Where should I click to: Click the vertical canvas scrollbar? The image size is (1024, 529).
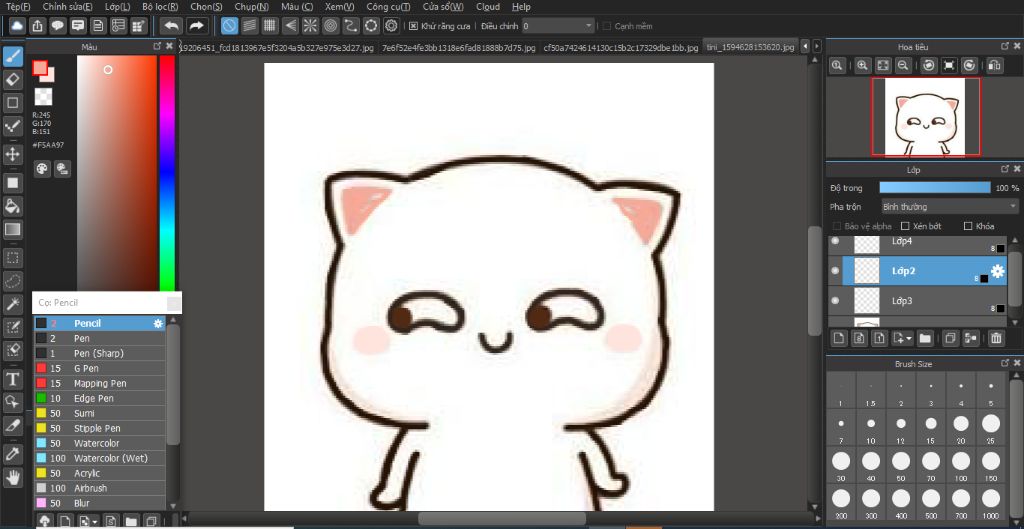(814, 281)
